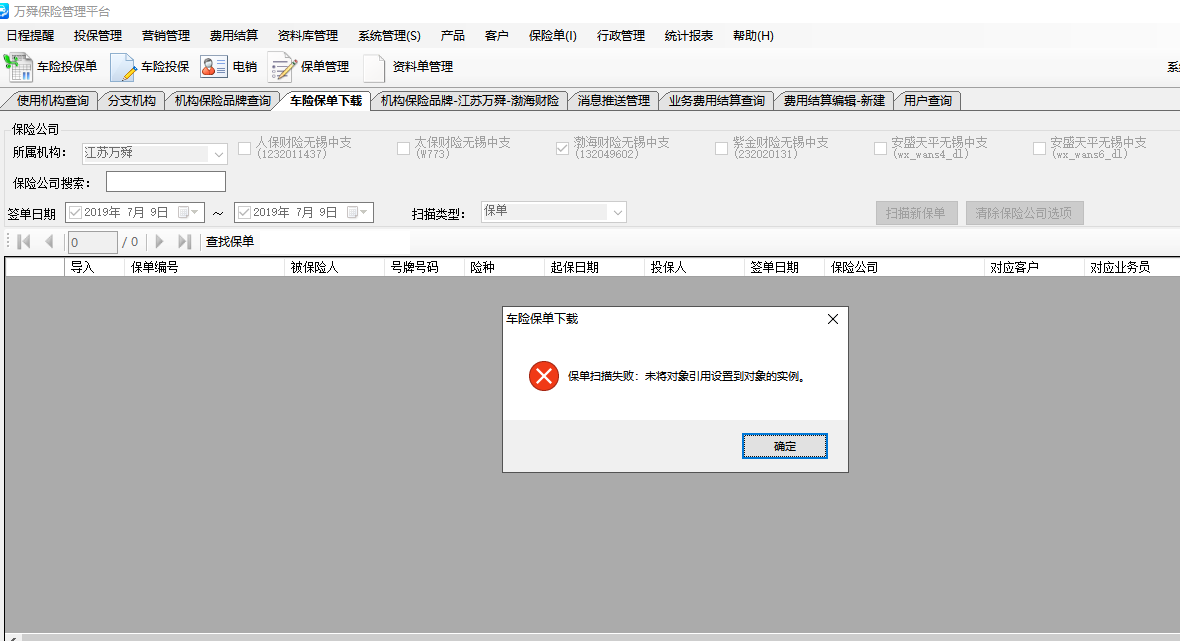Open the 统计报表 menu
This screenshot has width=1180, height=641.
pyautogui.click(x=689, y=35)
